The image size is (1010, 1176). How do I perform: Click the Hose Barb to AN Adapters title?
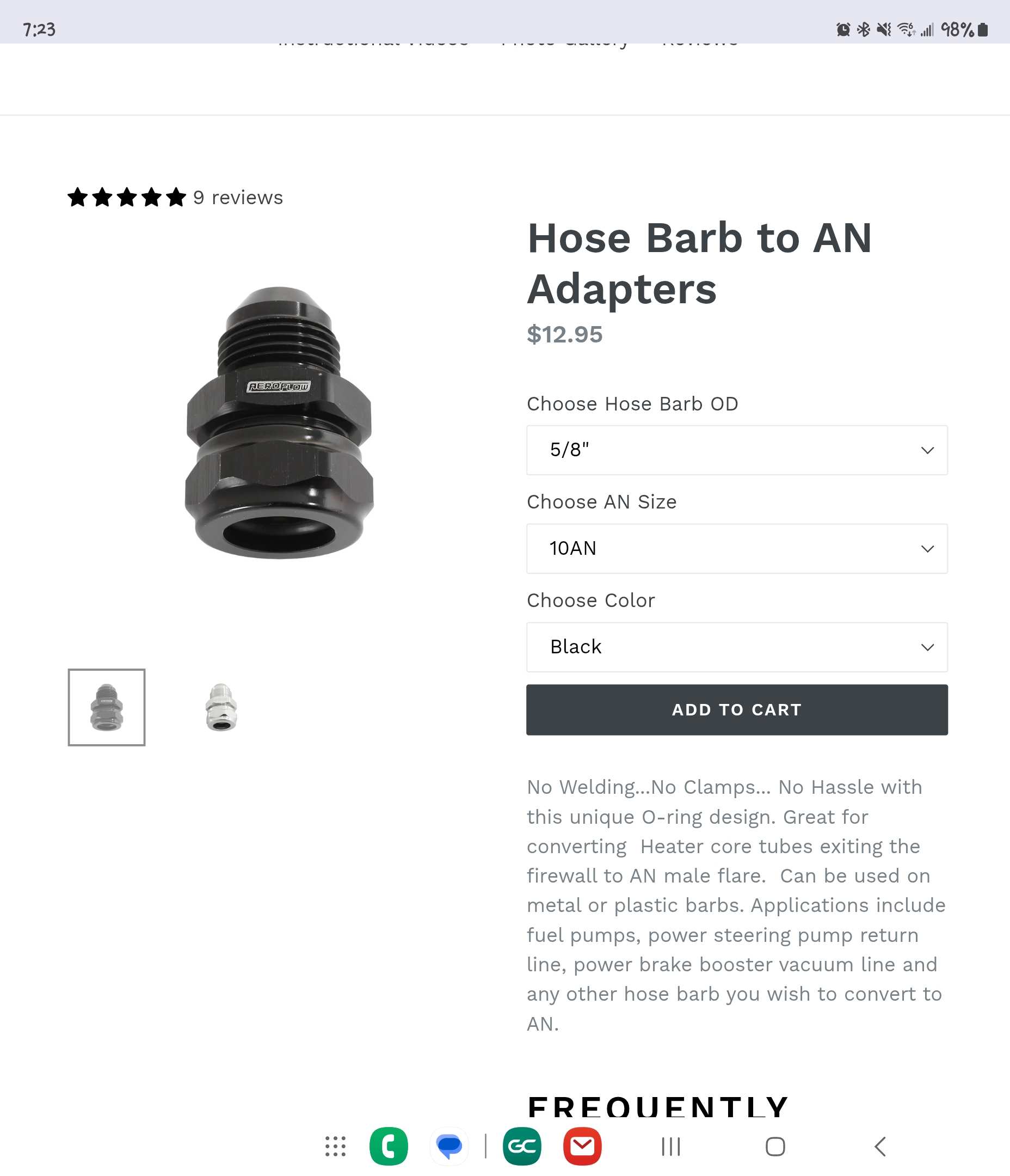[700, 264]
